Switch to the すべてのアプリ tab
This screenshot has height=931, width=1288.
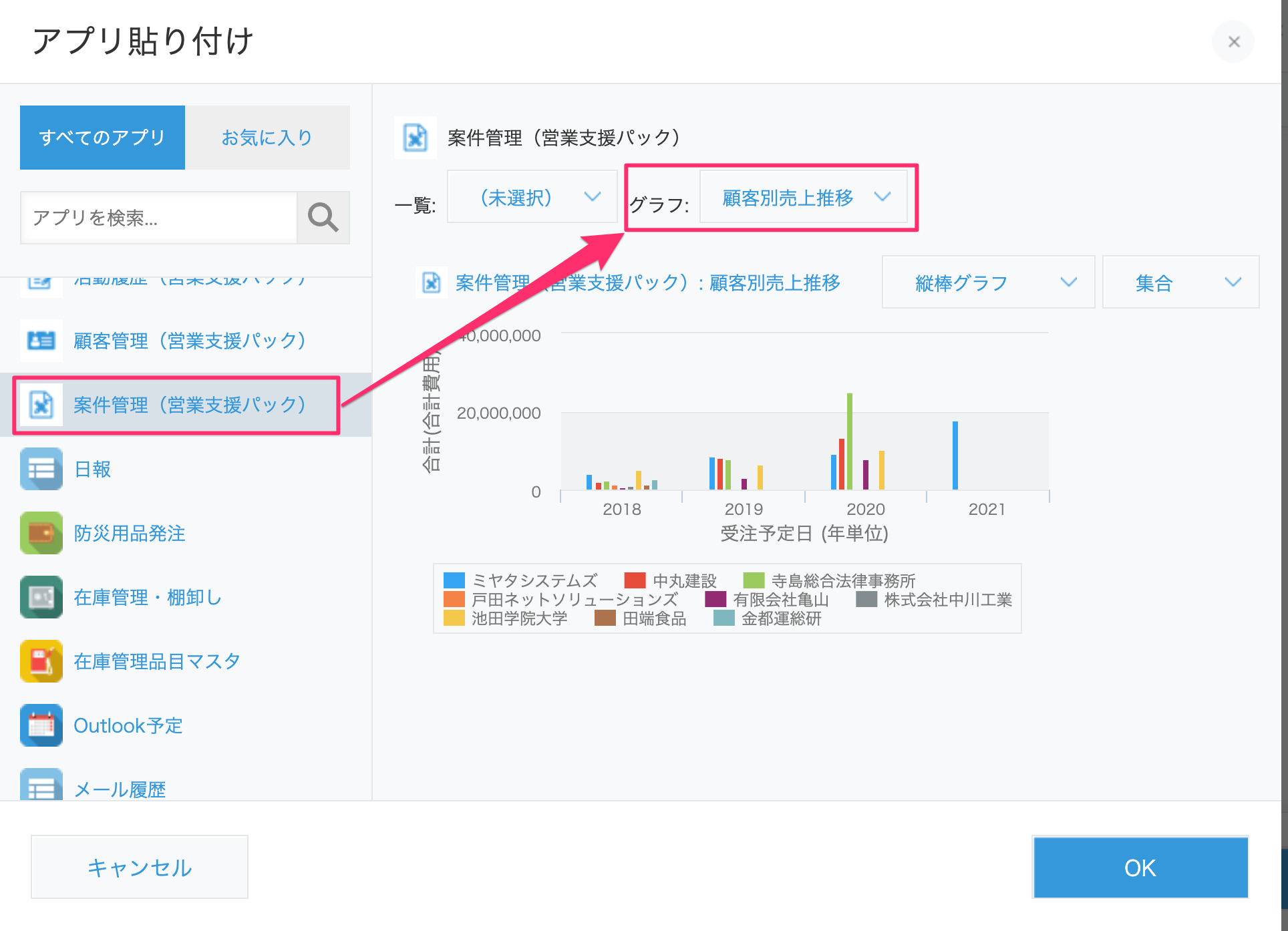(102, 138)
